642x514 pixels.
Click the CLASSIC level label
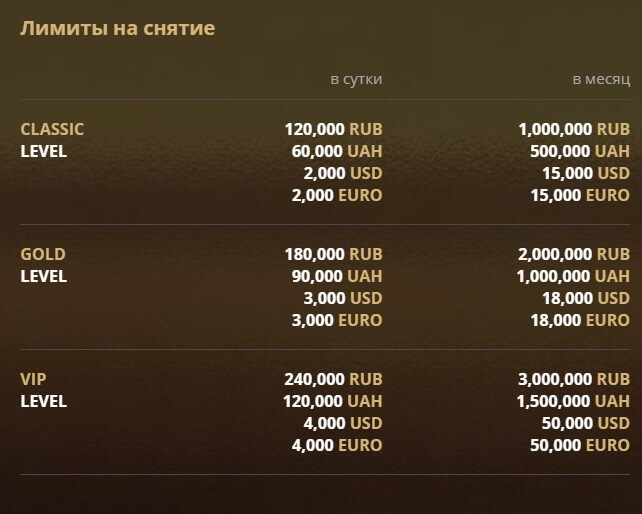click(52, 129)
